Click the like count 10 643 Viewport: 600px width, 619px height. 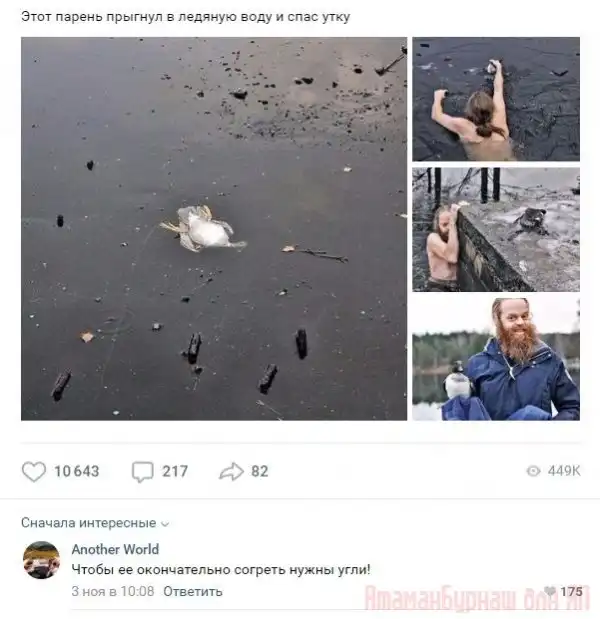[x=77, y=471]
